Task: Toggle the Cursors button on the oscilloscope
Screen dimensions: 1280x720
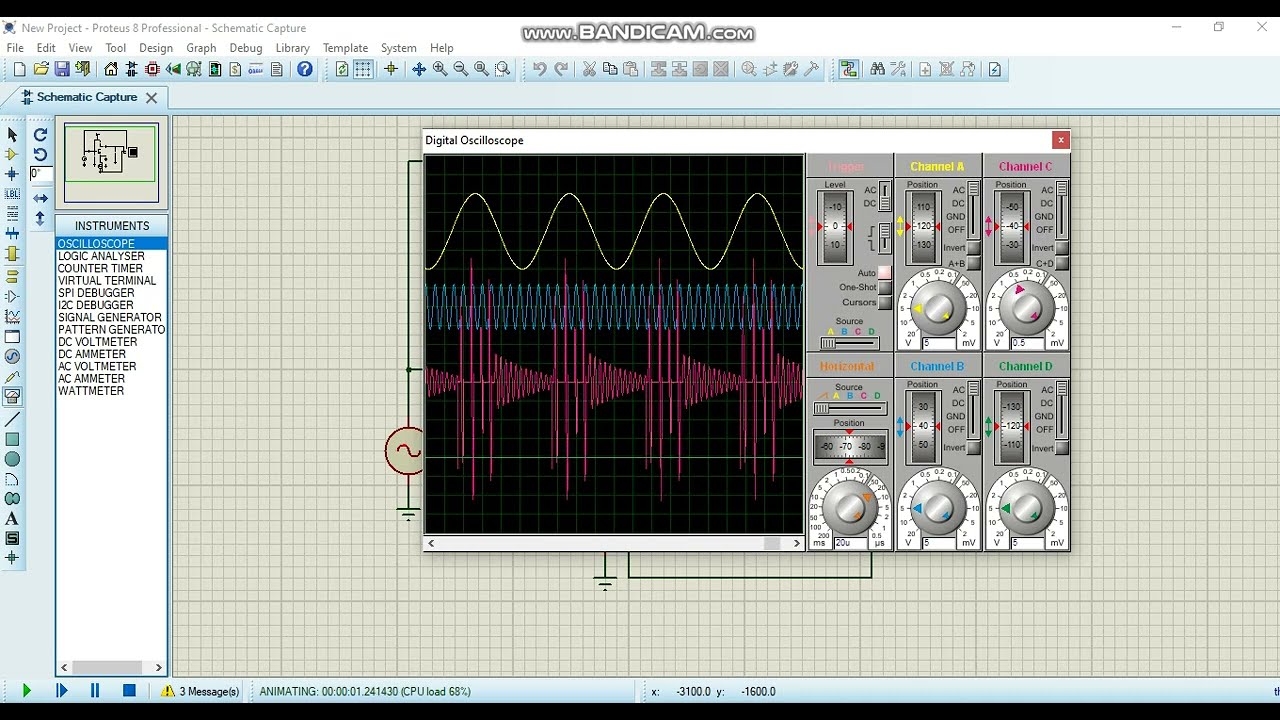Action: 885,303
